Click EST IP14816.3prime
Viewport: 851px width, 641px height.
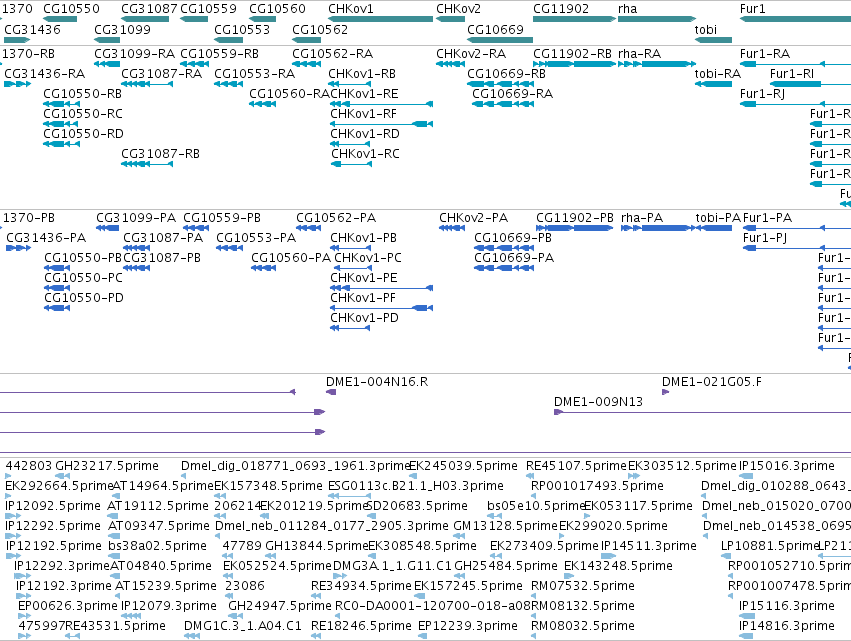click(x=787, y=626)
